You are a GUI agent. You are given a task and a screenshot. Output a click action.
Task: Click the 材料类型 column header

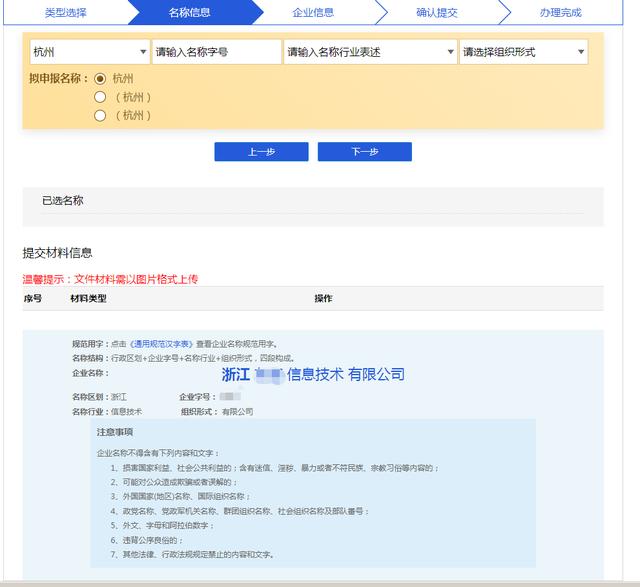tap(89, 298)
